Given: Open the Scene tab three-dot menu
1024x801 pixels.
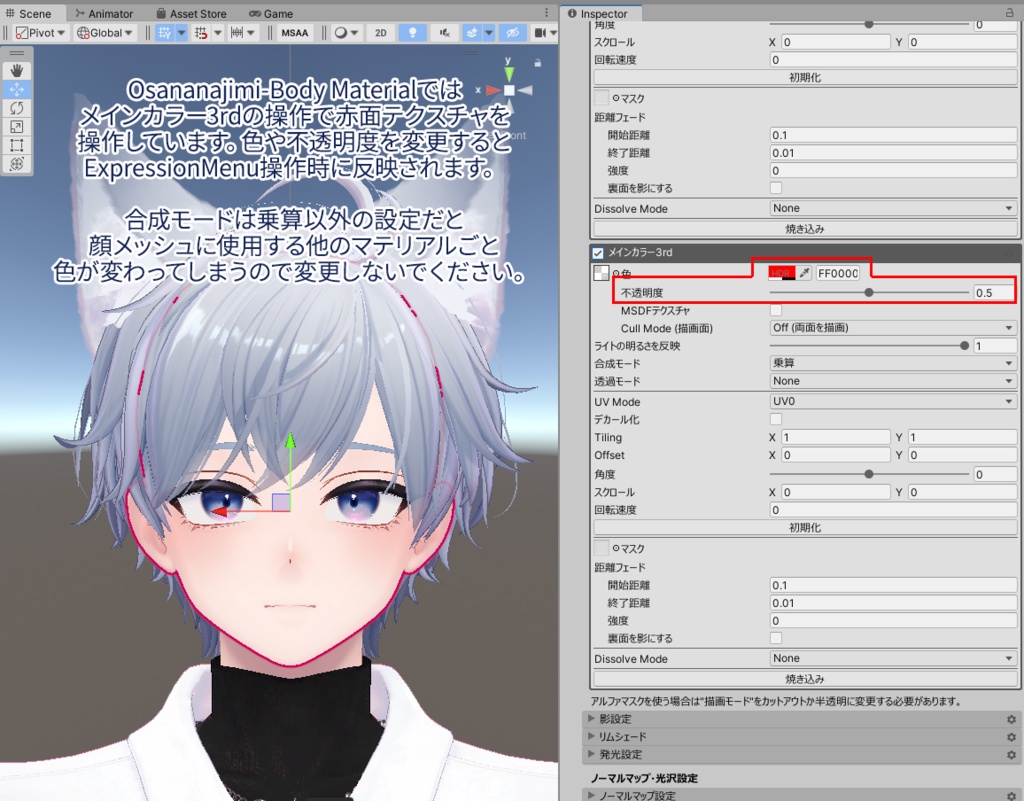Looking at the screenshot, I should click(x=547, y=13).
